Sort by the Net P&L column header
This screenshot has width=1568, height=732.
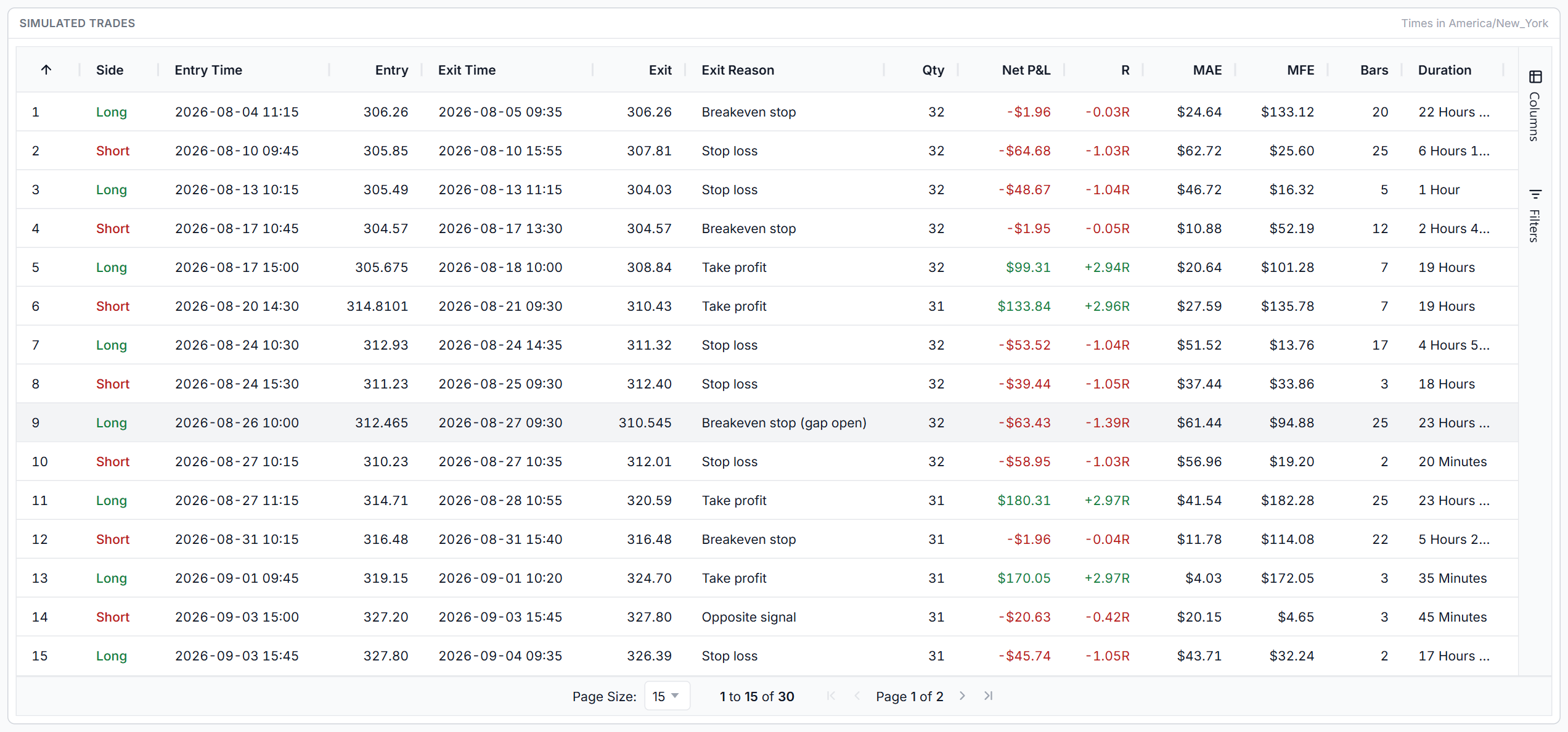coord(1026,70)
